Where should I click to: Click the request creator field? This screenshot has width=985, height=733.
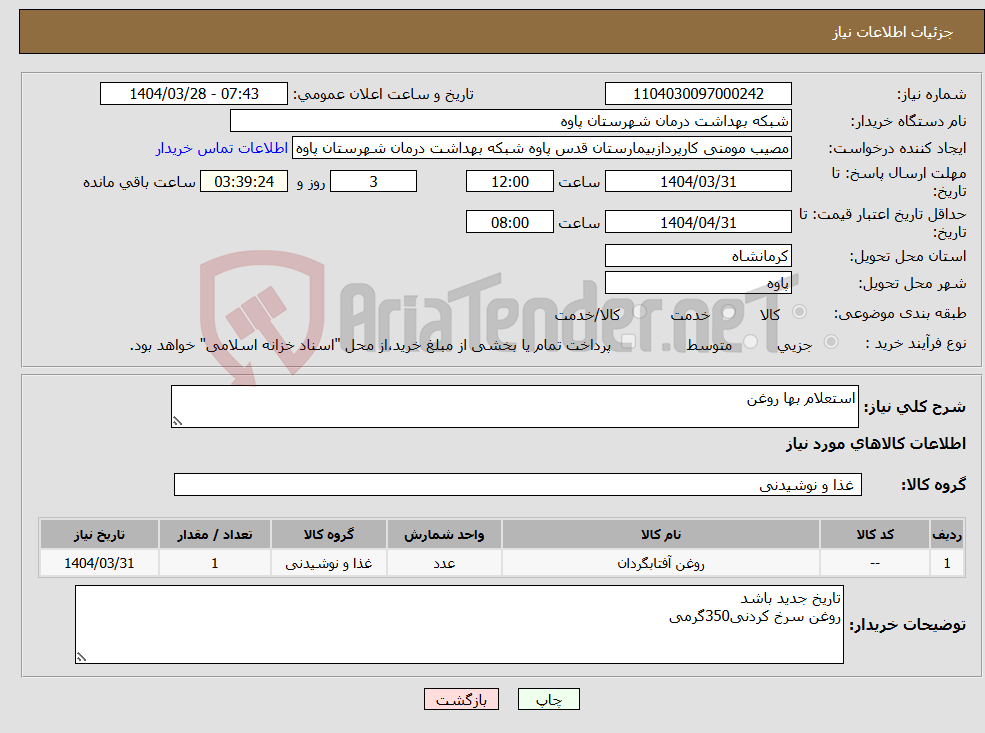(x=541, y=148)
